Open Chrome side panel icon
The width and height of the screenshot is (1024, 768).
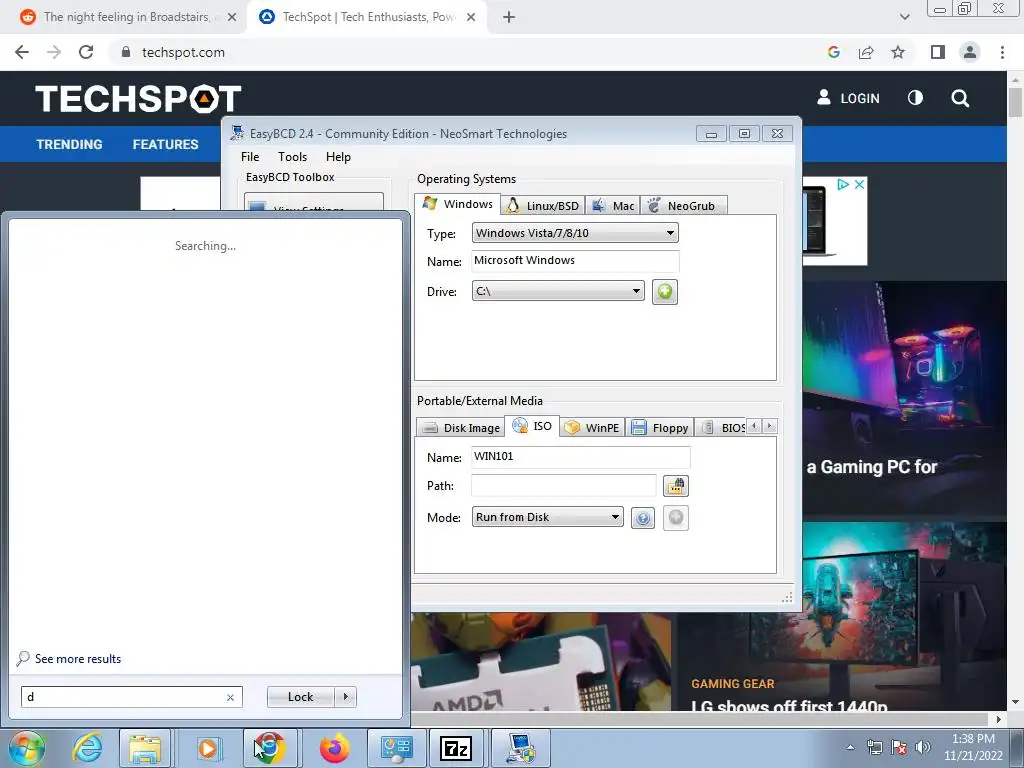click(x=938, y=52)
